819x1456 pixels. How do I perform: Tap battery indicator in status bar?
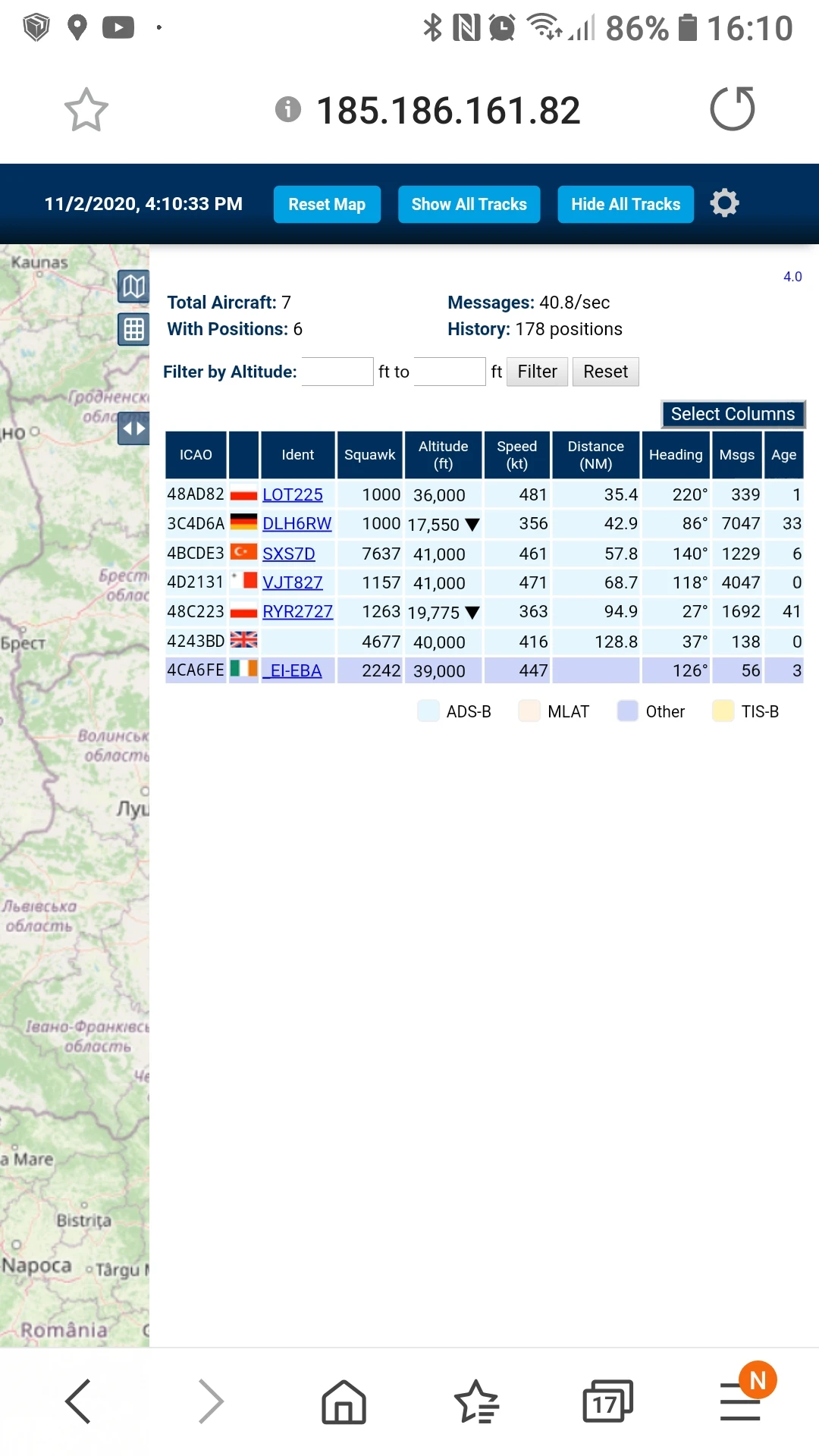(x=688, y=28)
